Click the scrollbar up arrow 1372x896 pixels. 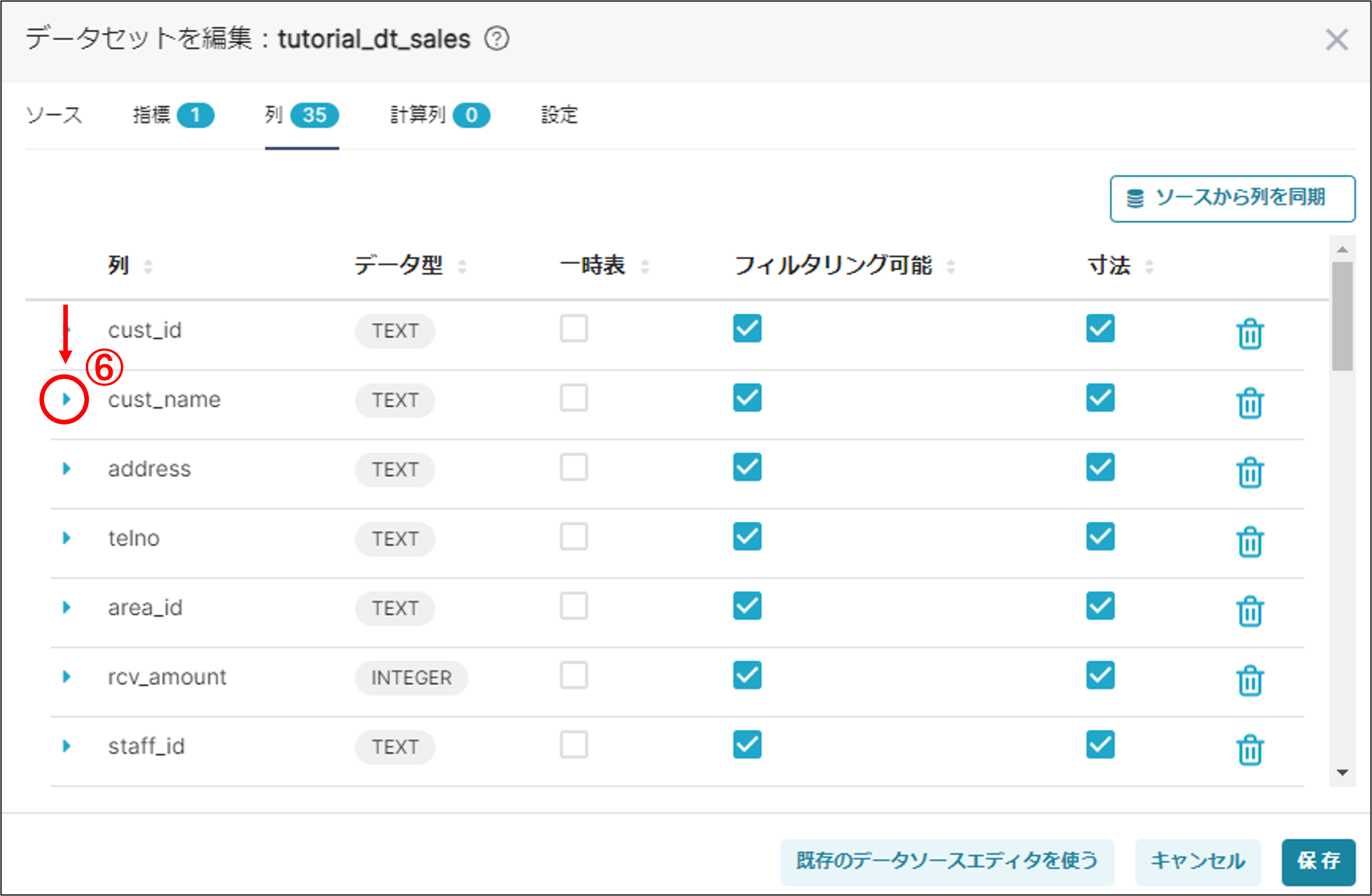[1343, 249]
